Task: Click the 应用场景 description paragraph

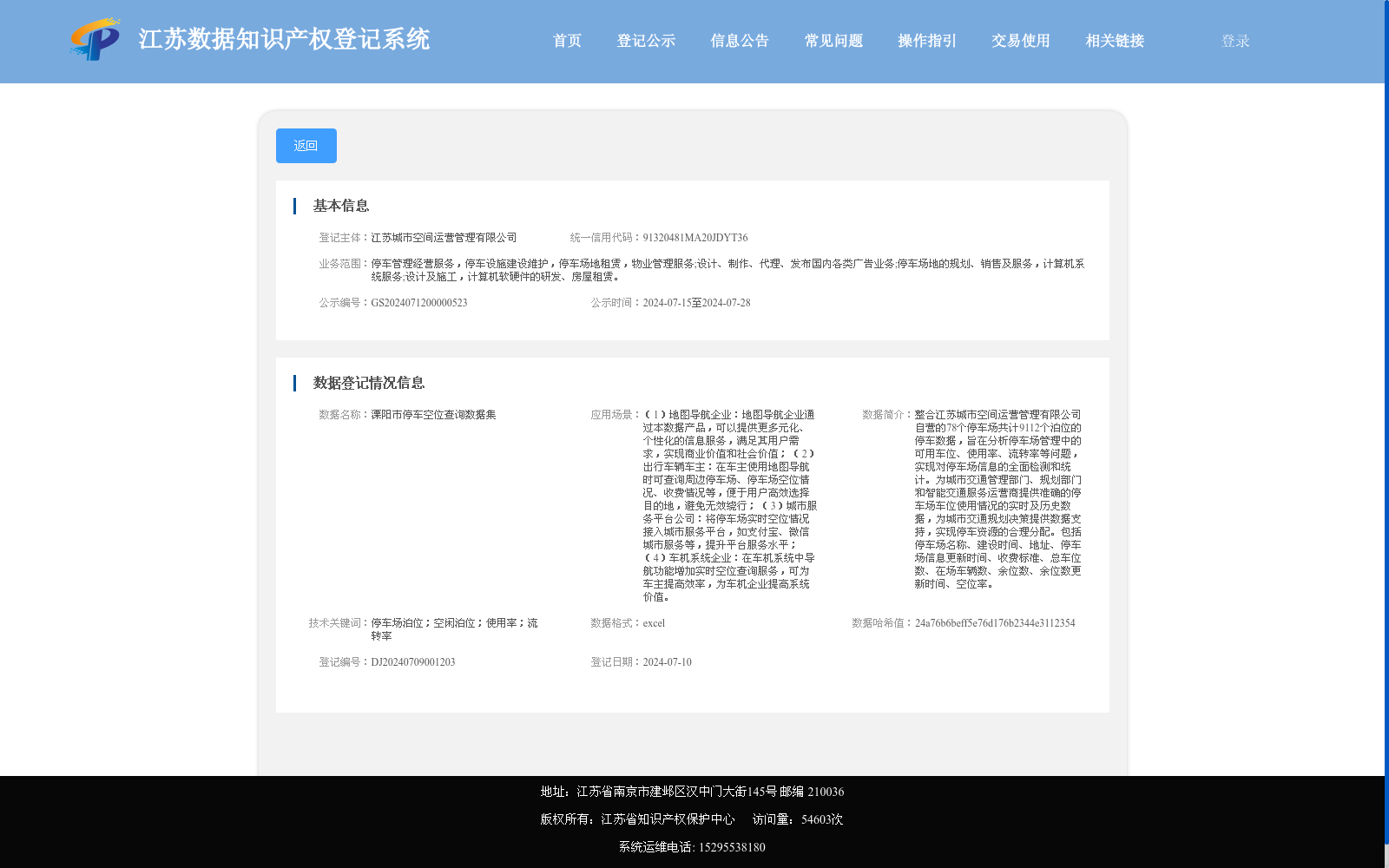Action: click(x=729, y=506)
